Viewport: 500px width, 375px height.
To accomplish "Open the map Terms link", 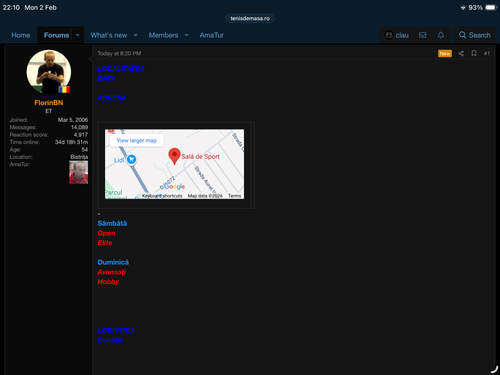I will tap(234, 196).
